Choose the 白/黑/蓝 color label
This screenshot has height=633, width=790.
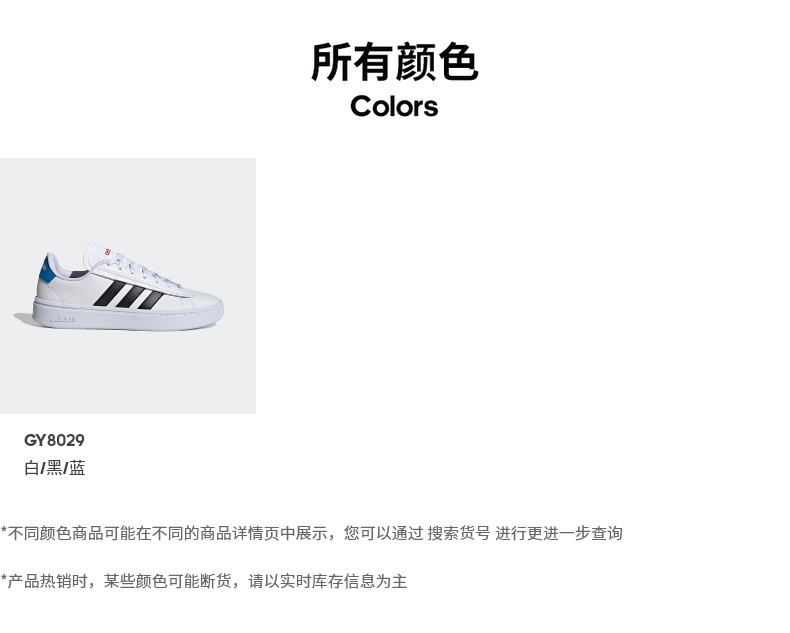(54, 468)
